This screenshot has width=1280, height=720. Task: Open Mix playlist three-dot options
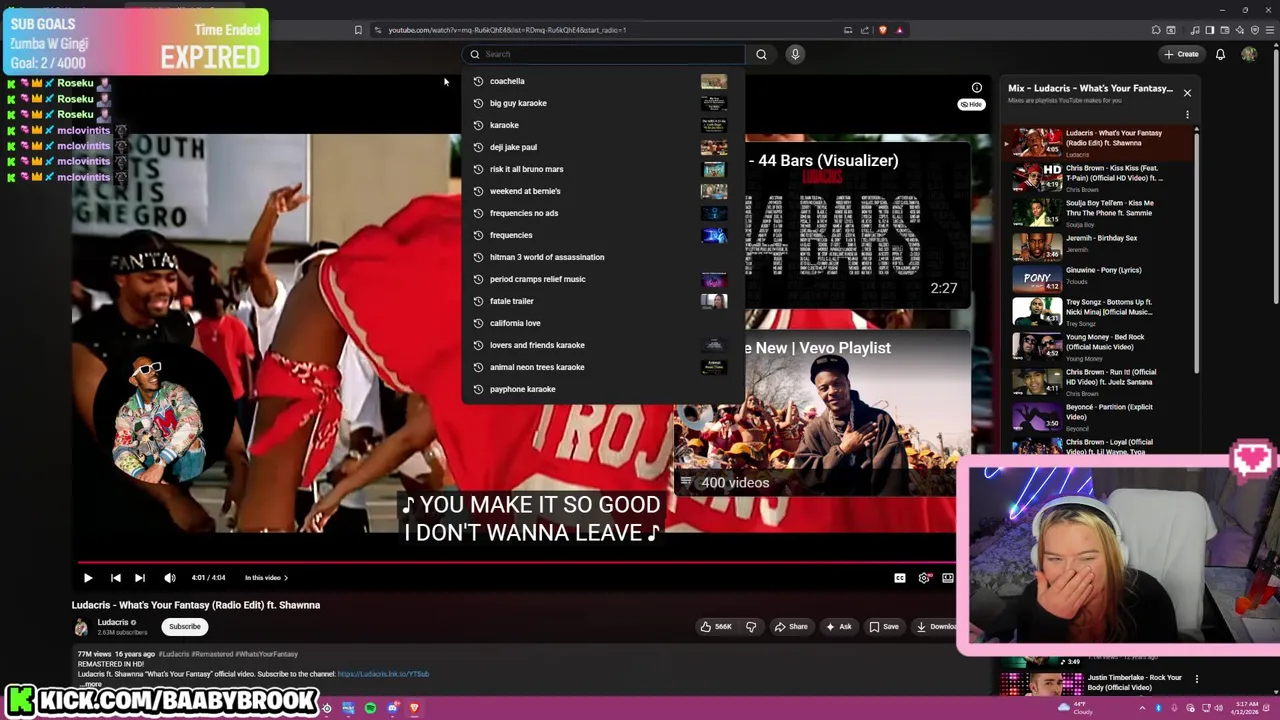point(1187,115)
